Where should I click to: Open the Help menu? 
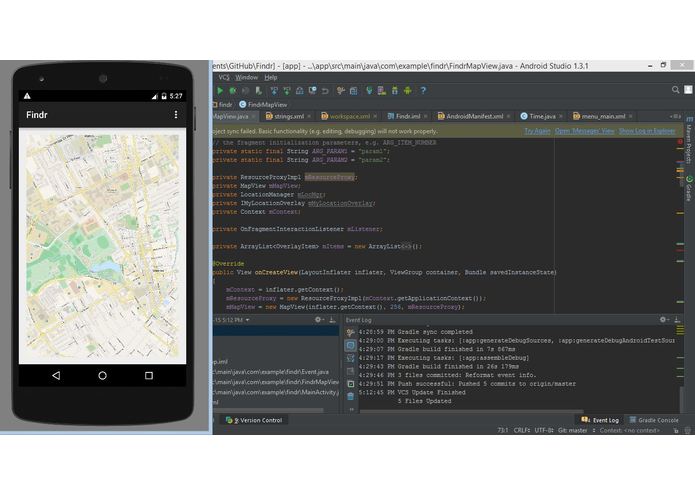[271, 77]
